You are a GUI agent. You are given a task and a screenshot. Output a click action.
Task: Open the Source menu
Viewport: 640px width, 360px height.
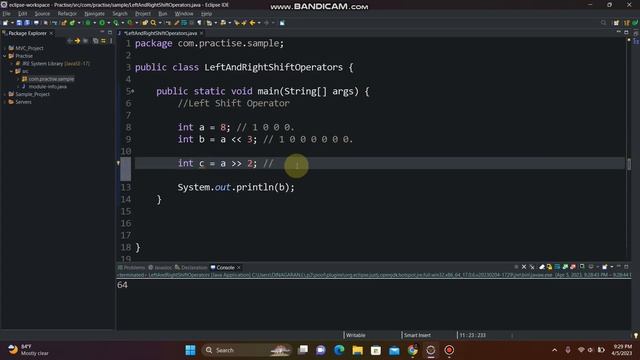coord(42,13)
